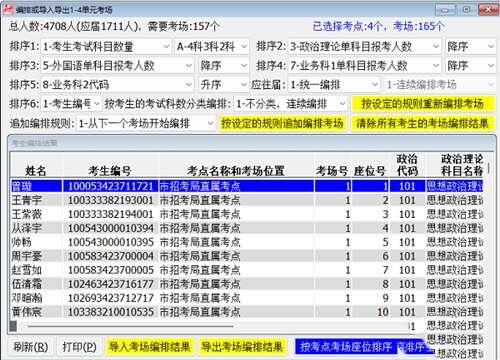Click the disabled 1-连续编排考场 dropdown
This screenshot has width=500, height=360.
coord(440,85)
